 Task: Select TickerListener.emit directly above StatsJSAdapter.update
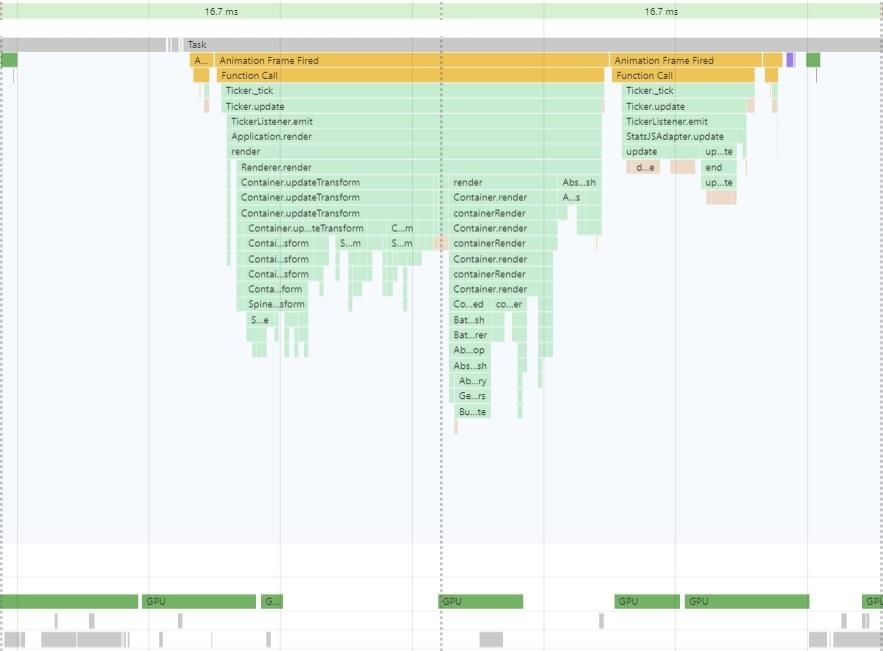pos(684,122)
